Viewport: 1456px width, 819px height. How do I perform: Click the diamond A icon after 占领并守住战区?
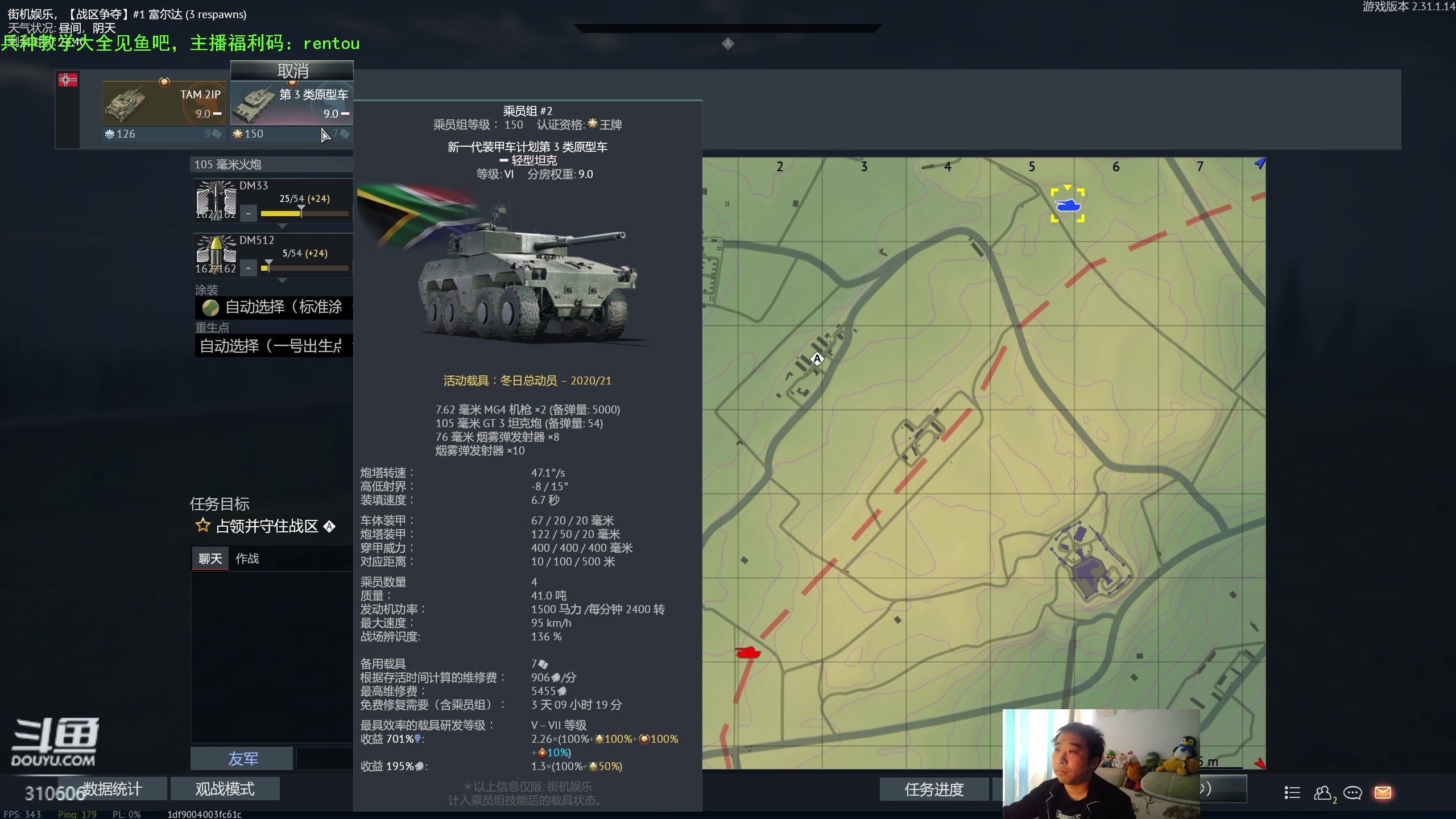click(x=329, y=527)
